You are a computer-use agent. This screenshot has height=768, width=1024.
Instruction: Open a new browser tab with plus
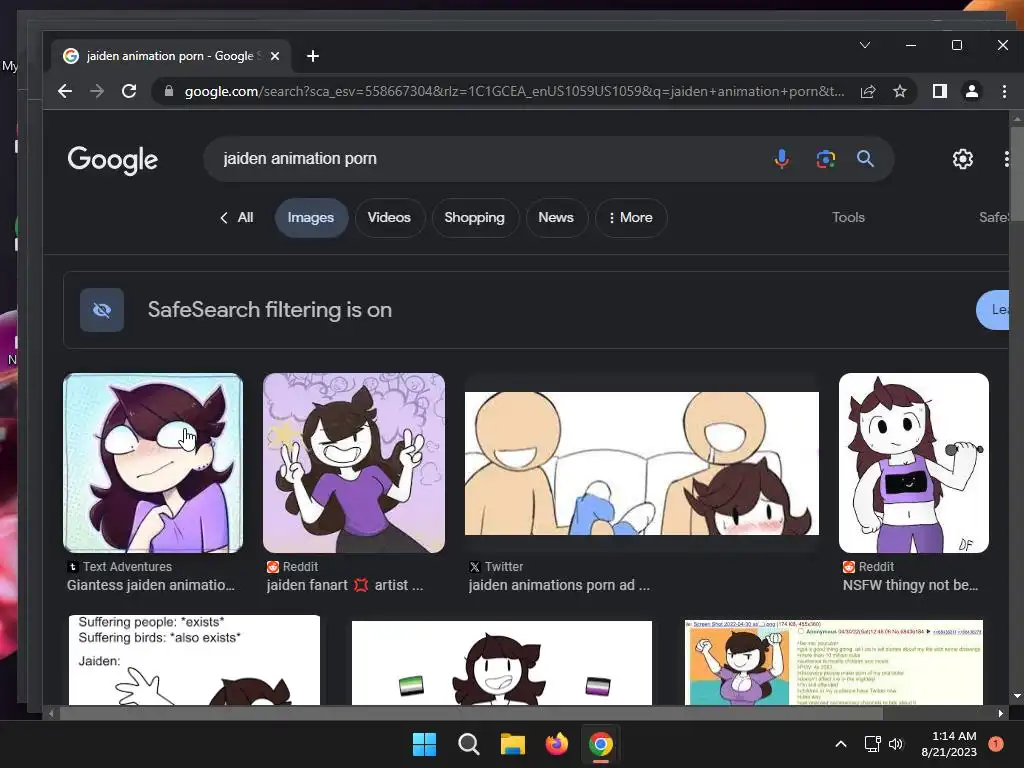coord(313,56)
